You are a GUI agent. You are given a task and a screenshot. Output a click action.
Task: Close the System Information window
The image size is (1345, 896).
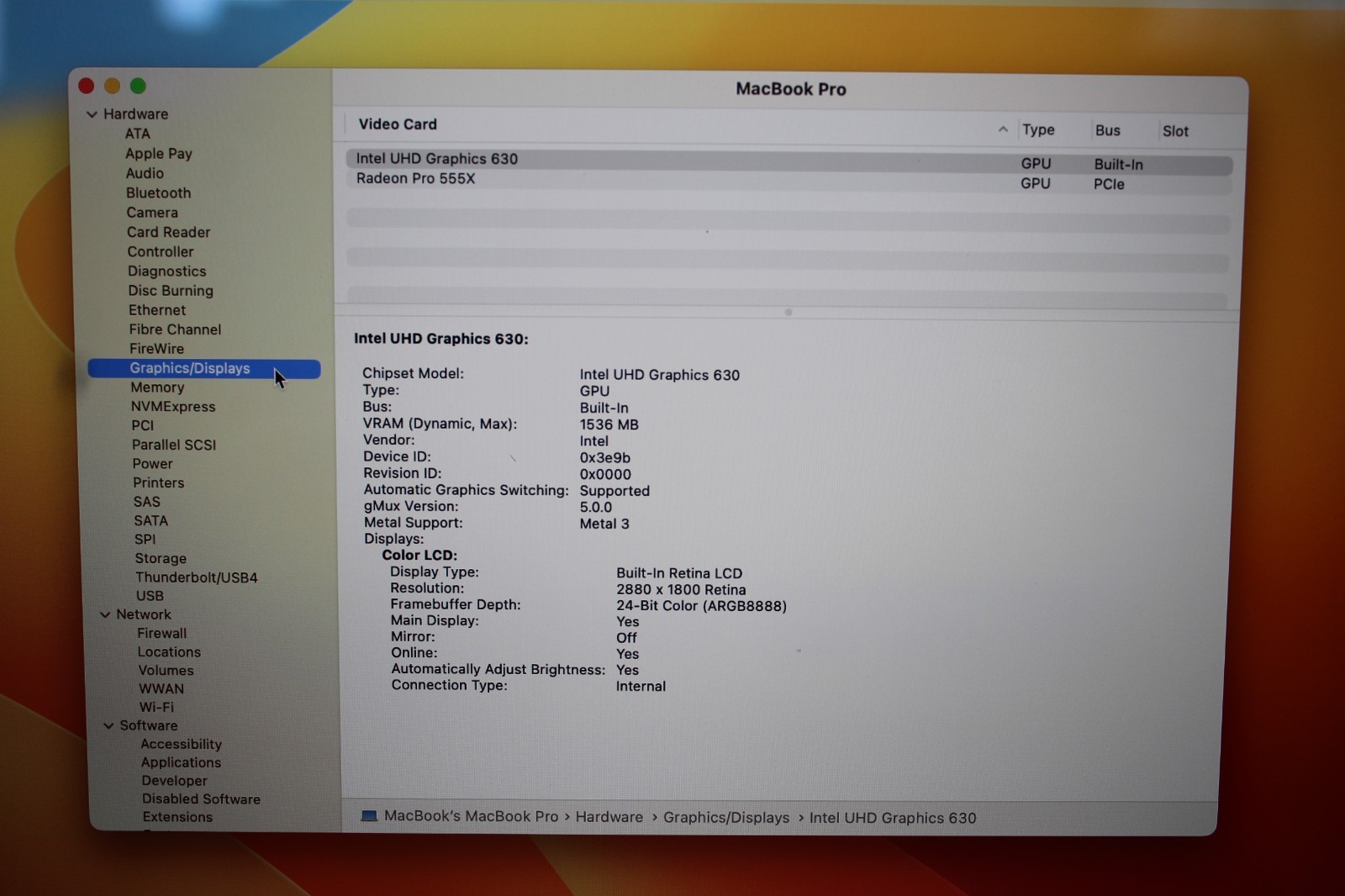(x=86, y=86)
